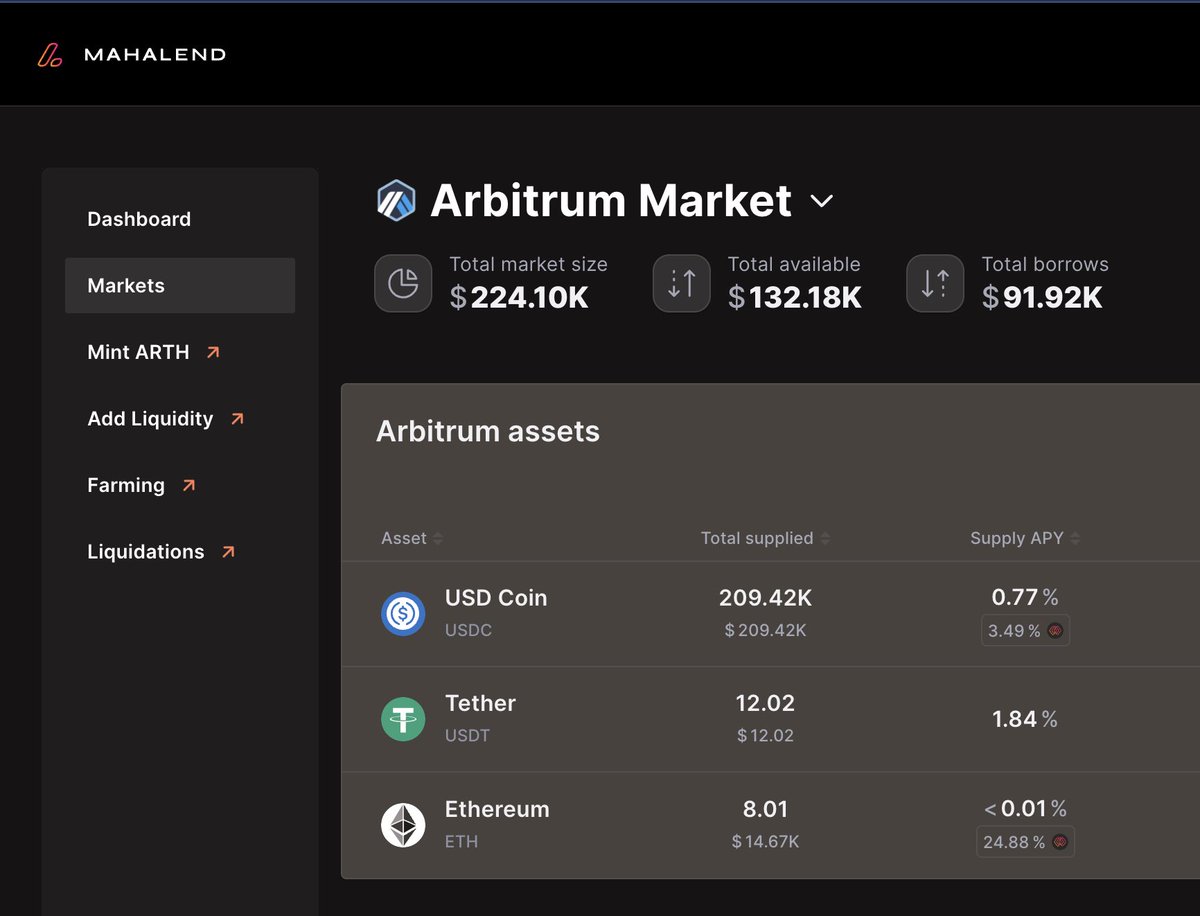
Task: Click the 0.77% USDC supply APY
Action: (1025, 598)
